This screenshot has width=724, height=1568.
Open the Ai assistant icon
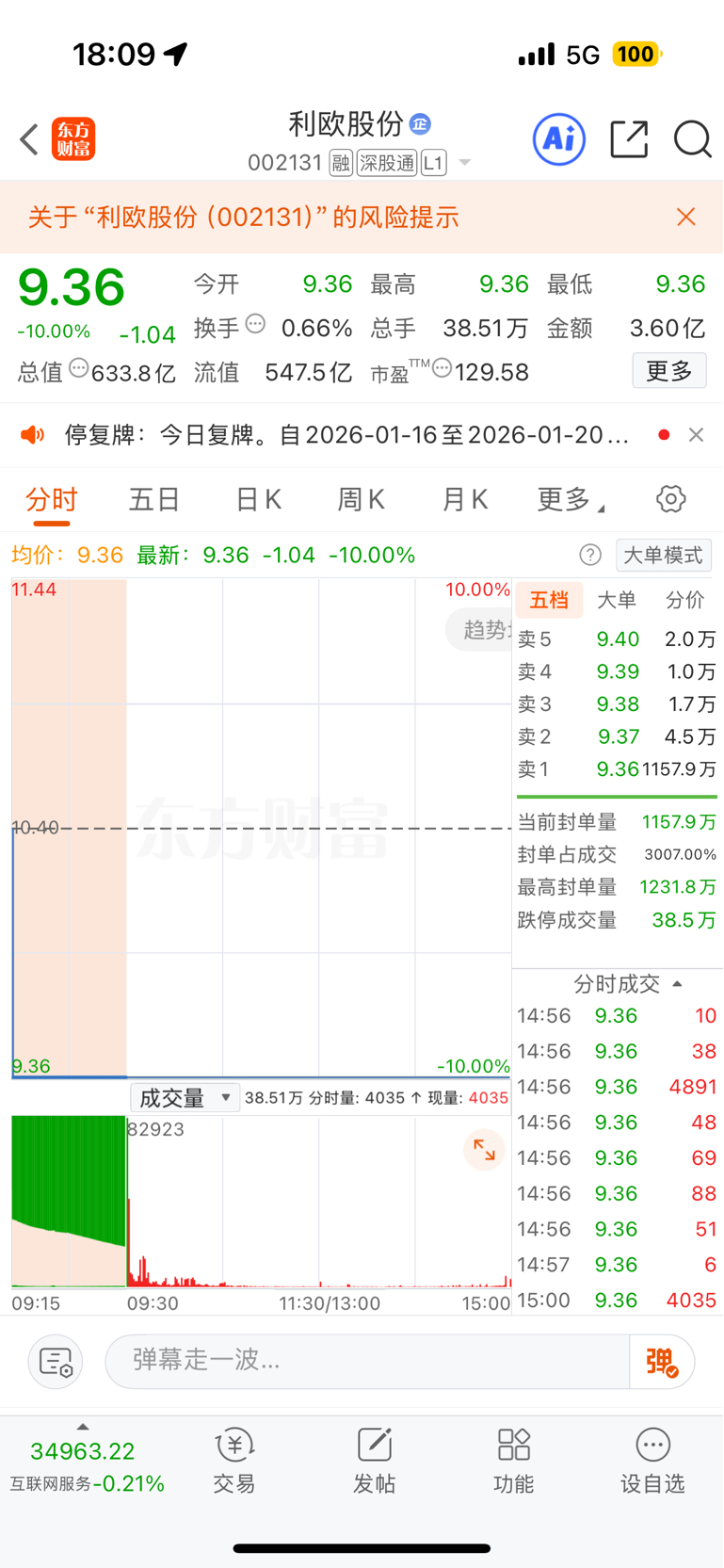point(559,139)
